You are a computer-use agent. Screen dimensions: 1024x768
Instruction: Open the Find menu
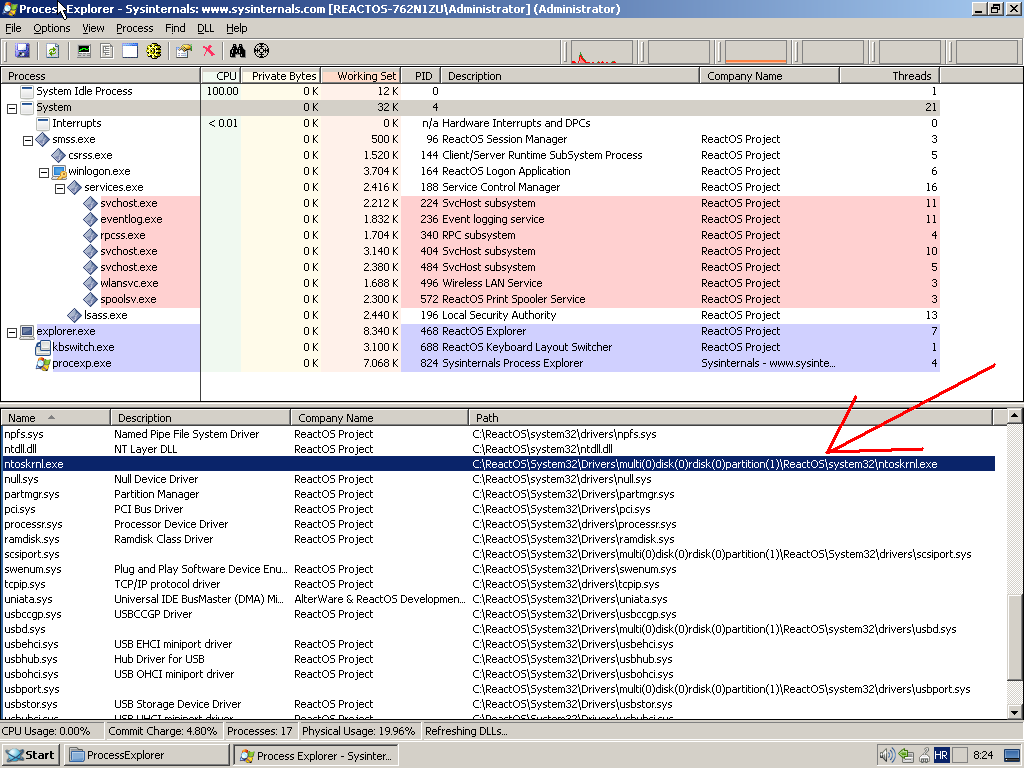point(175,28)
